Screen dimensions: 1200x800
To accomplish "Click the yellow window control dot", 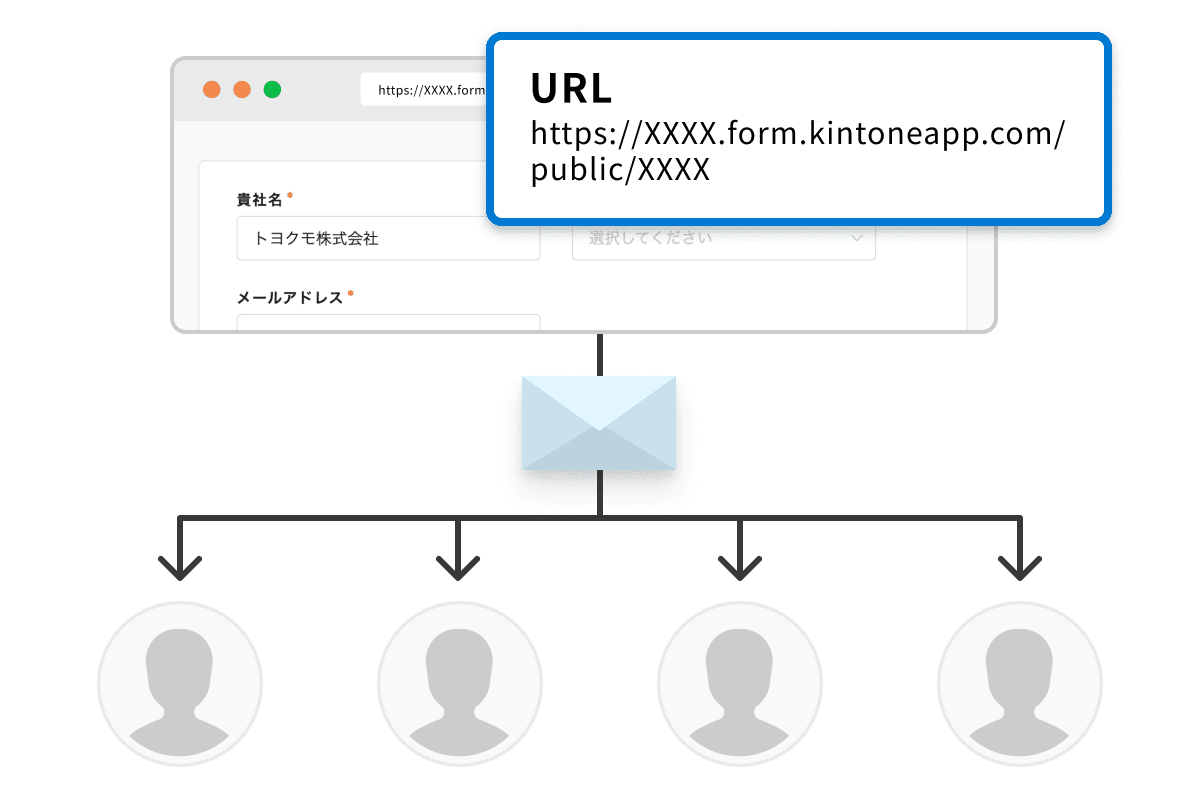I will pyautogui.click(x=241, y=88).
